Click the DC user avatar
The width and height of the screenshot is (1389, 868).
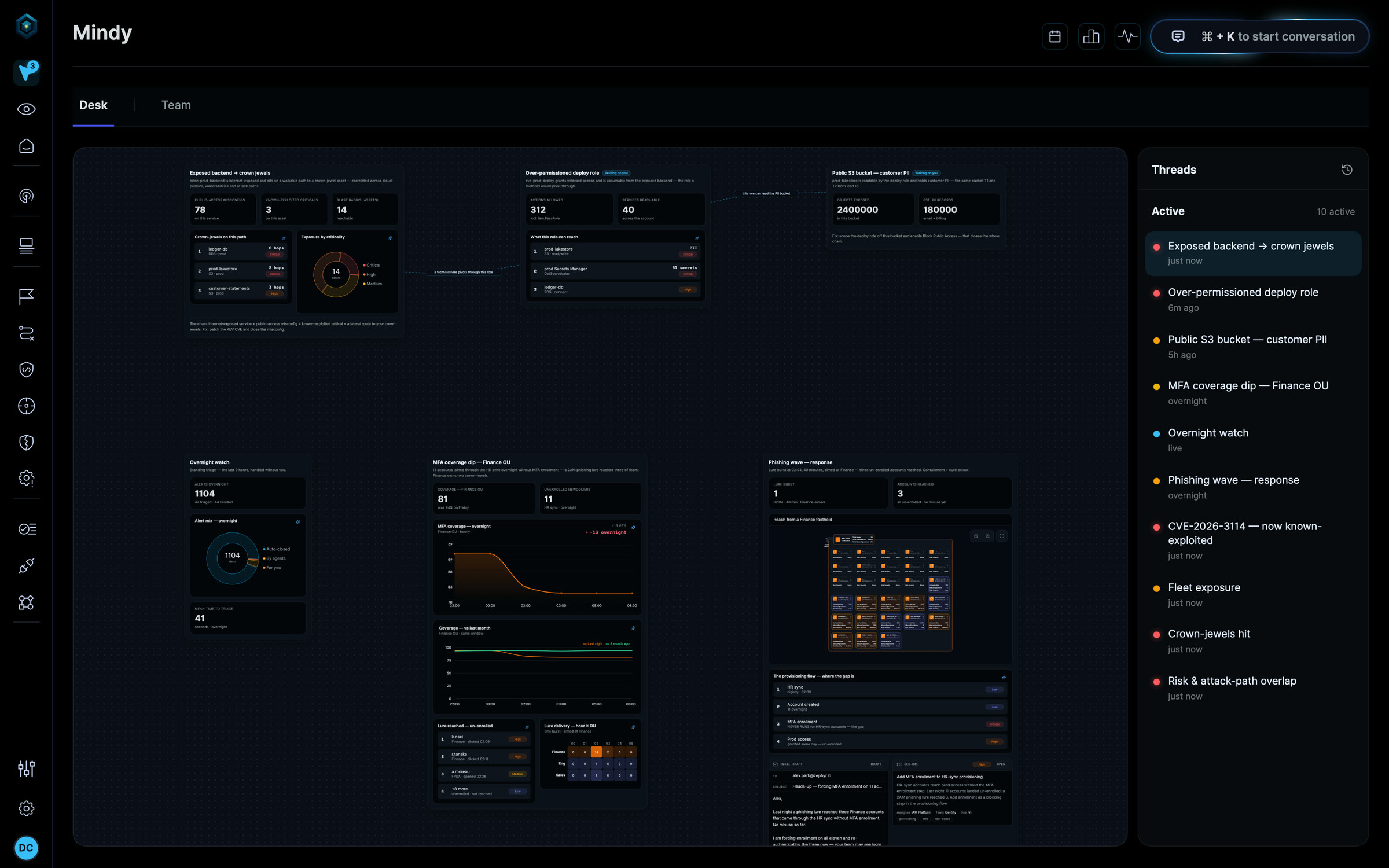click(26, 848)
